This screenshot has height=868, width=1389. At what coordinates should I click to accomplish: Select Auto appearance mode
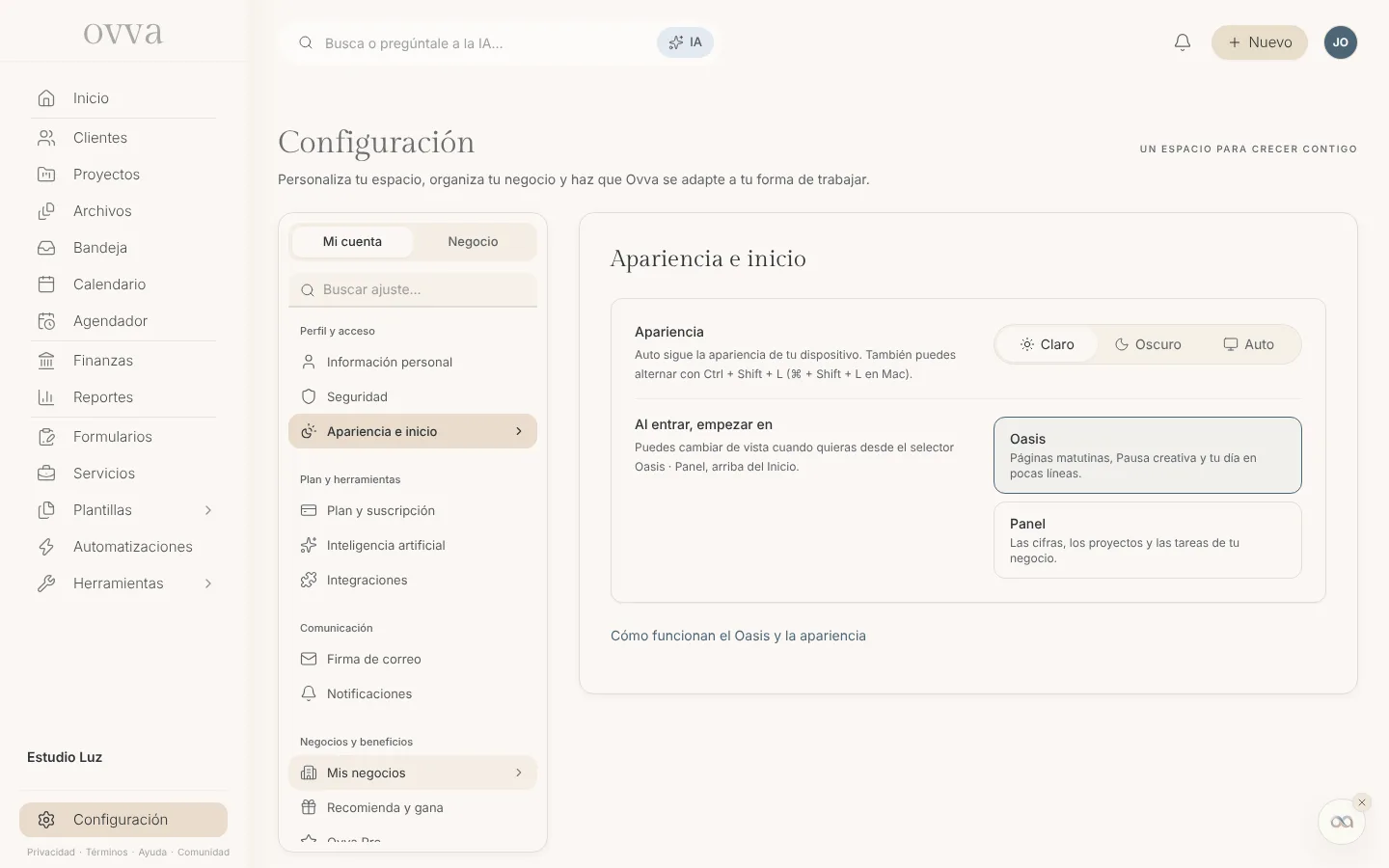(1248, 344)
